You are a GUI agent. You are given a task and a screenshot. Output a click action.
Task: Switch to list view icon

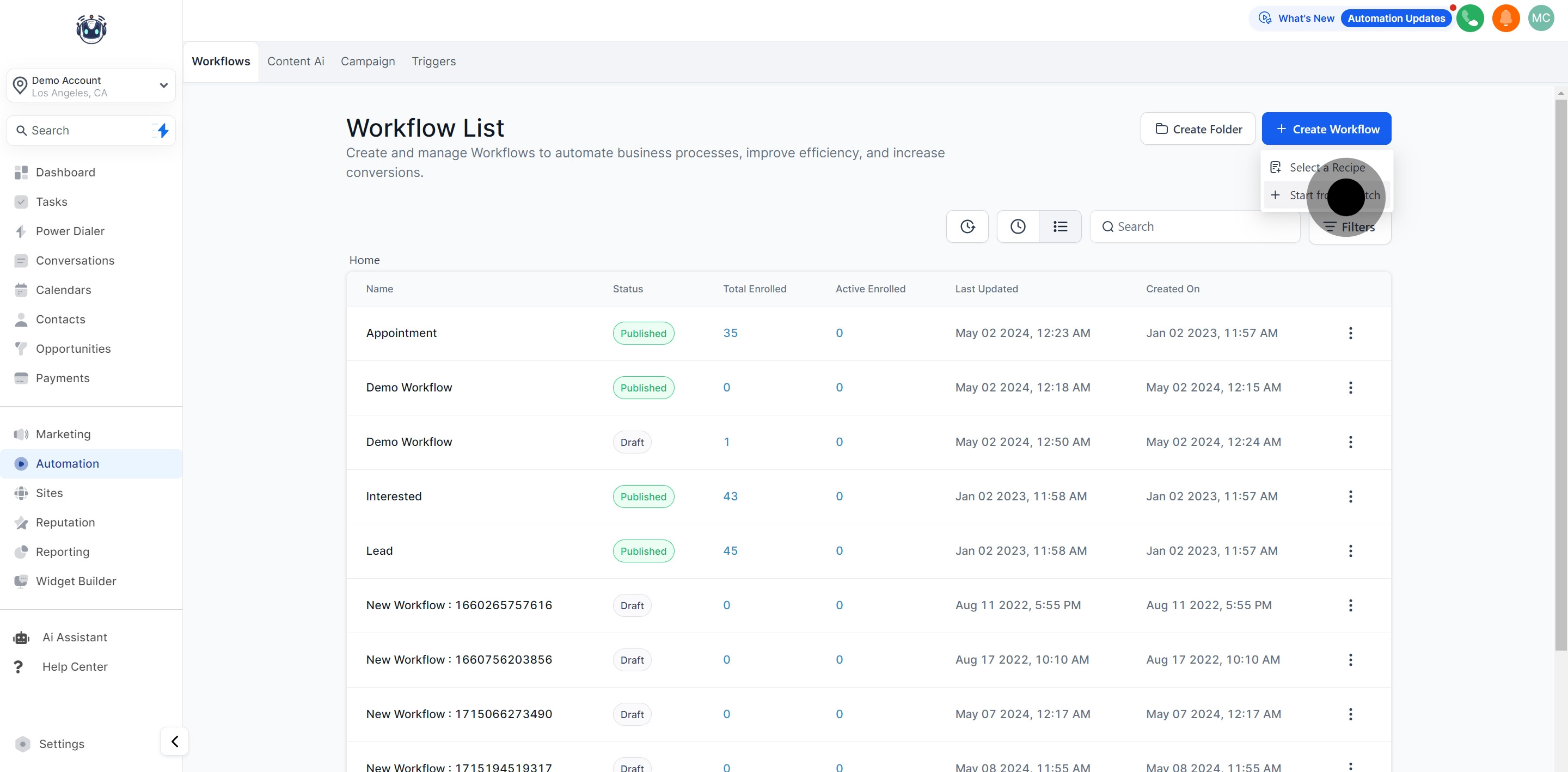1059,226
